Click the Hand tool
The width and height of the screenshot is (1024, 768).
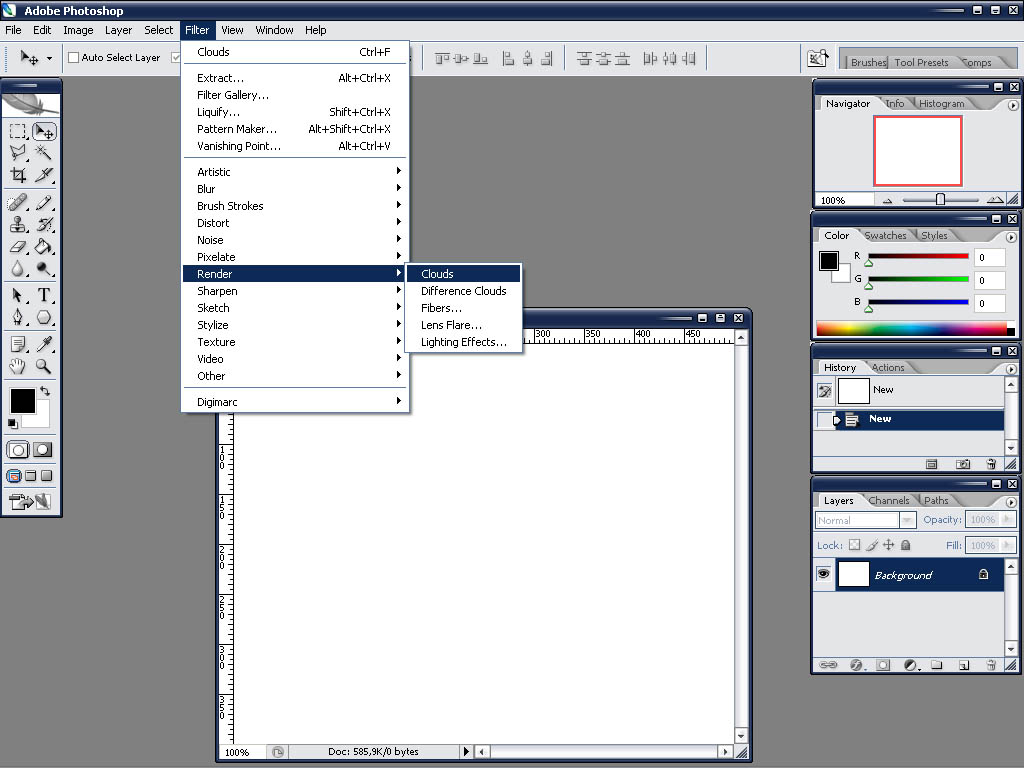18,367
